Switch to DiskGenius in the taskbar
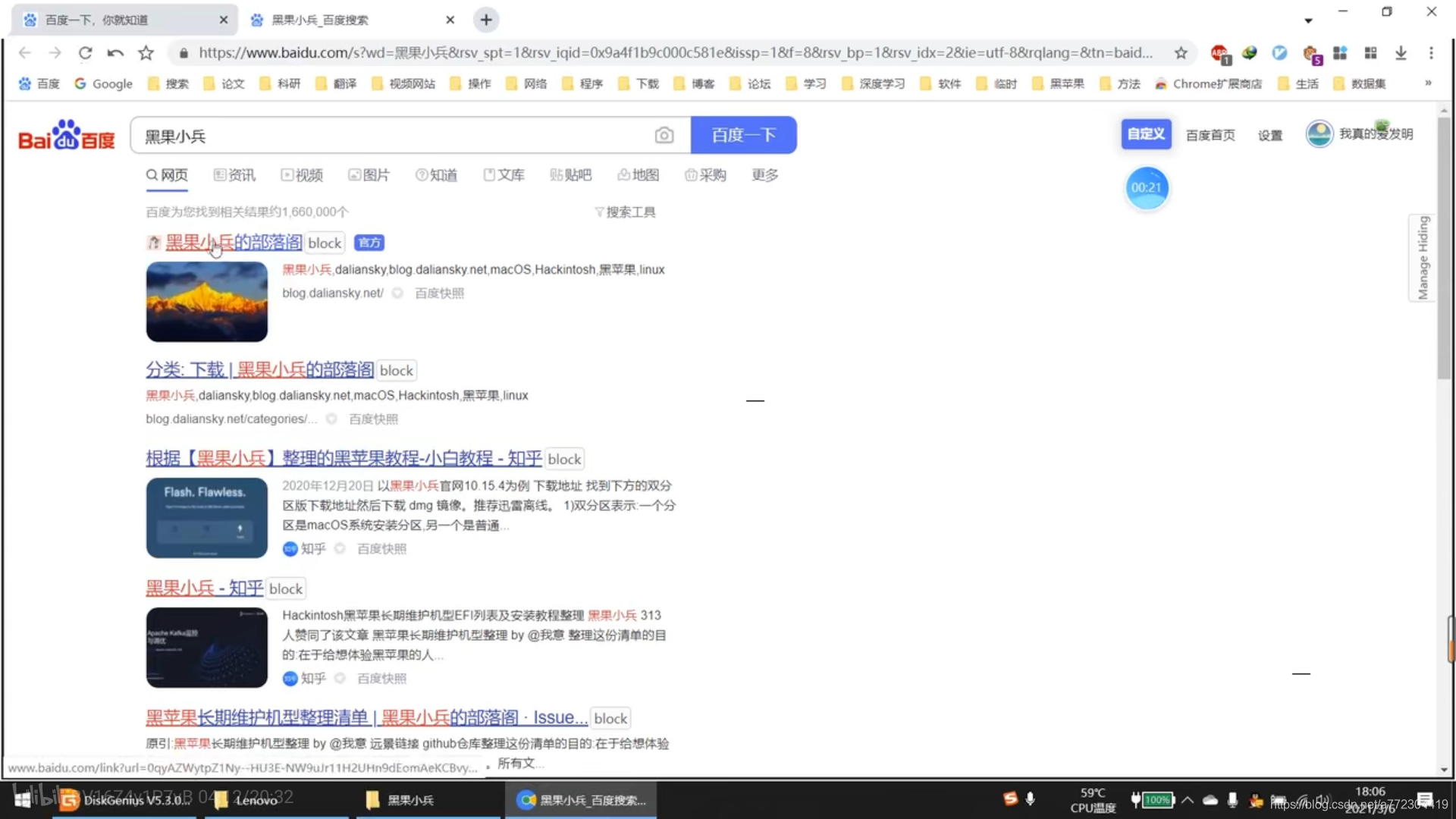Viewport: 1456px width, 819px height. coord(124,800)
